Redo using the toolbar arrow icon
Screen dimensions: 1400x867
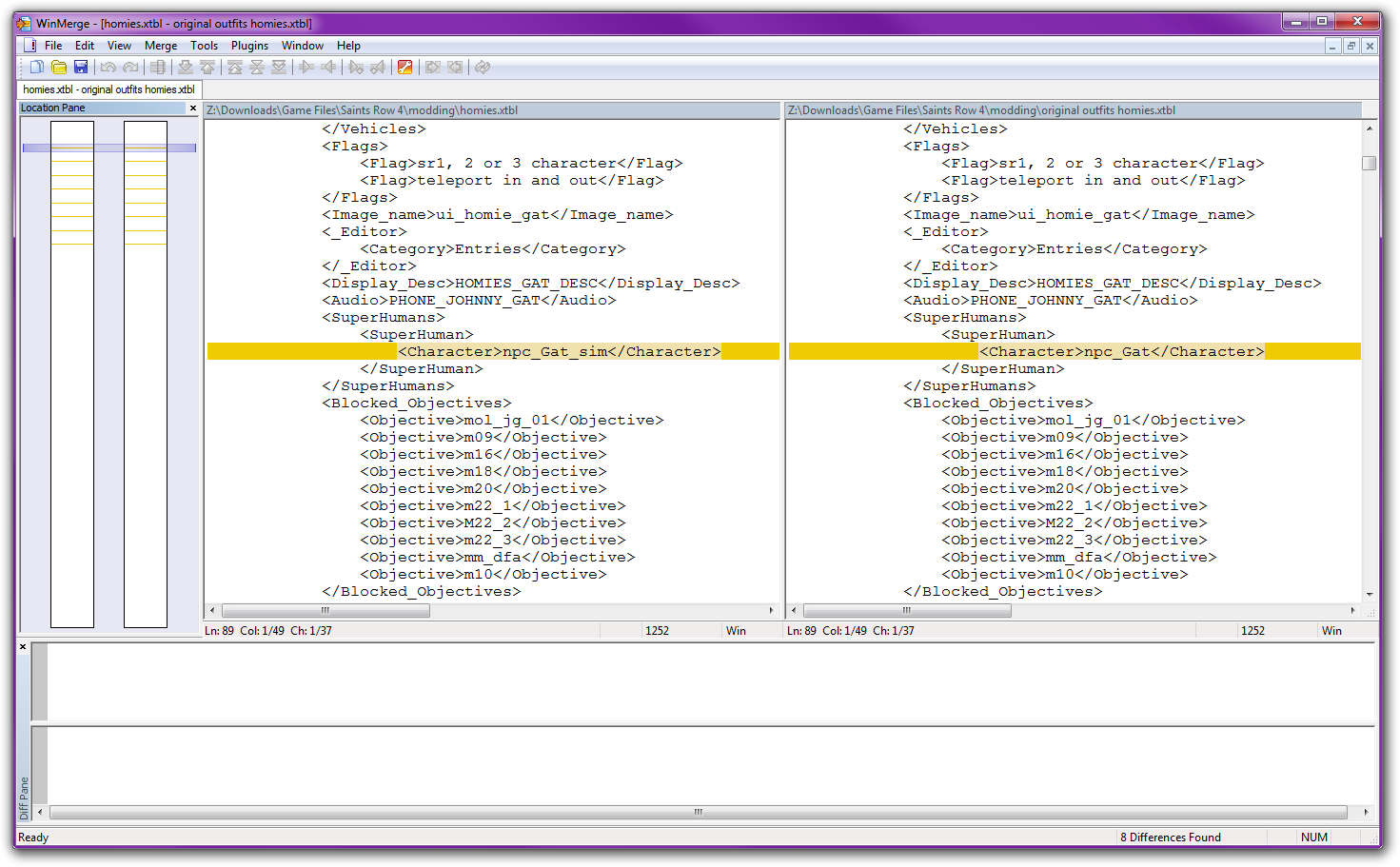coord(130,67)
